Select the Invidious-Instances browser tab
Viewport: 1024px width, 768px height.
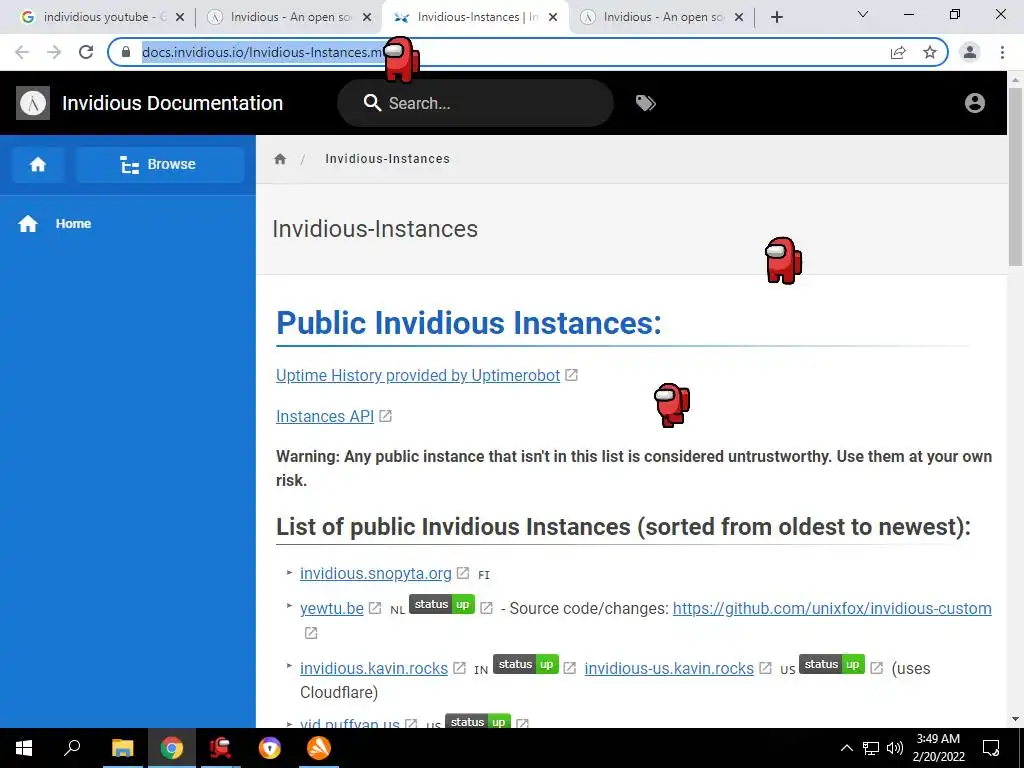[475, 17]
